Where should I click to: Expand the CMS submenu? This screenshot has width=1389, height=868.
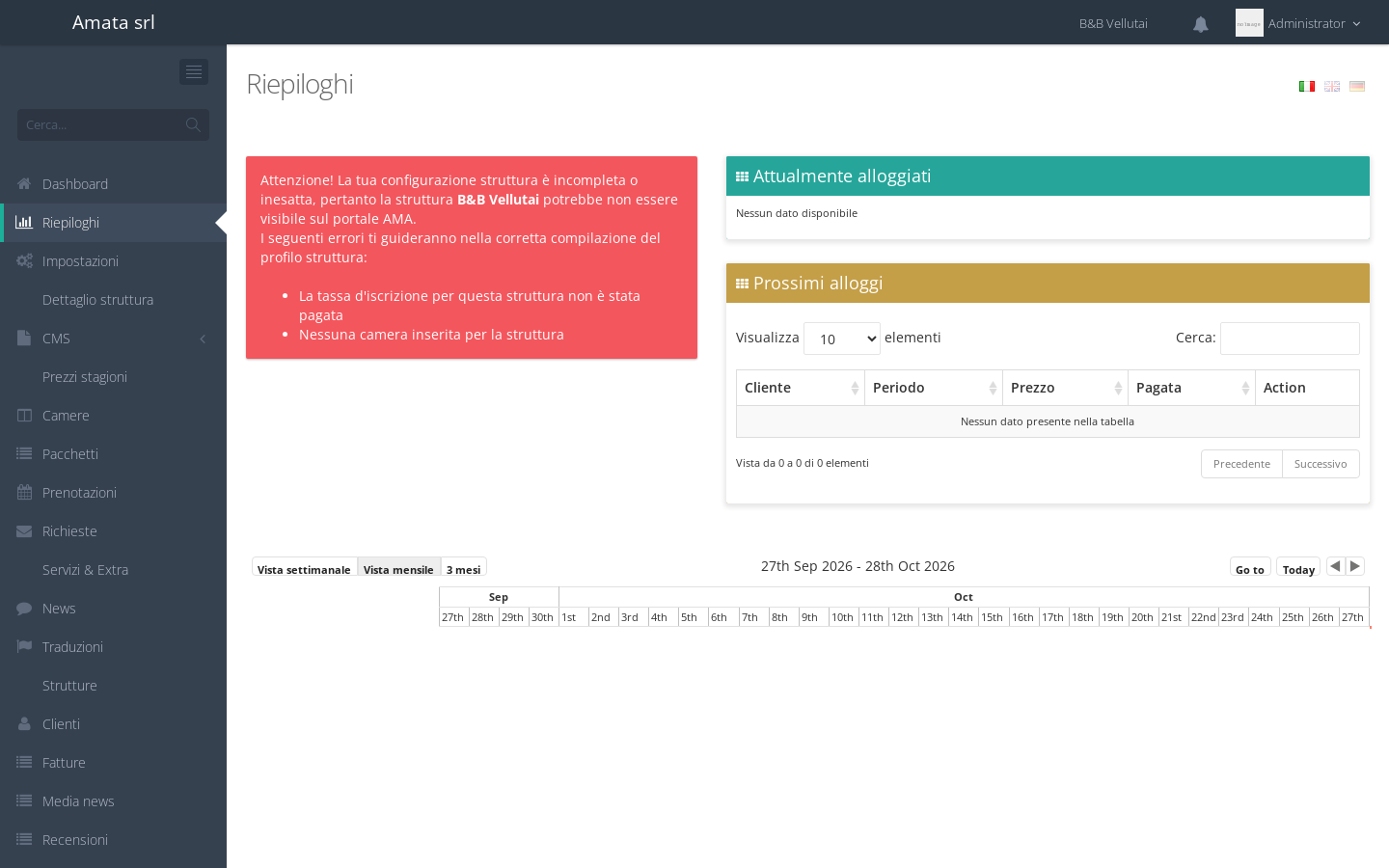pos(114,339)
